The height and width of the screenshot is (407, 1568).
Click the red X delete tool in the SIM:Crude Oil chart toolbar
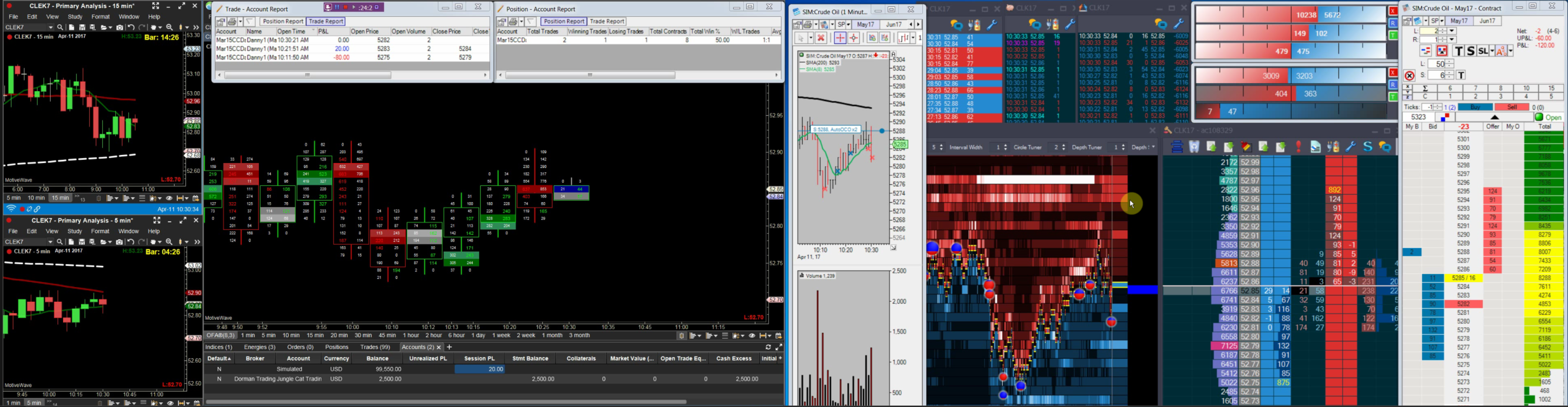click(821, 38)
